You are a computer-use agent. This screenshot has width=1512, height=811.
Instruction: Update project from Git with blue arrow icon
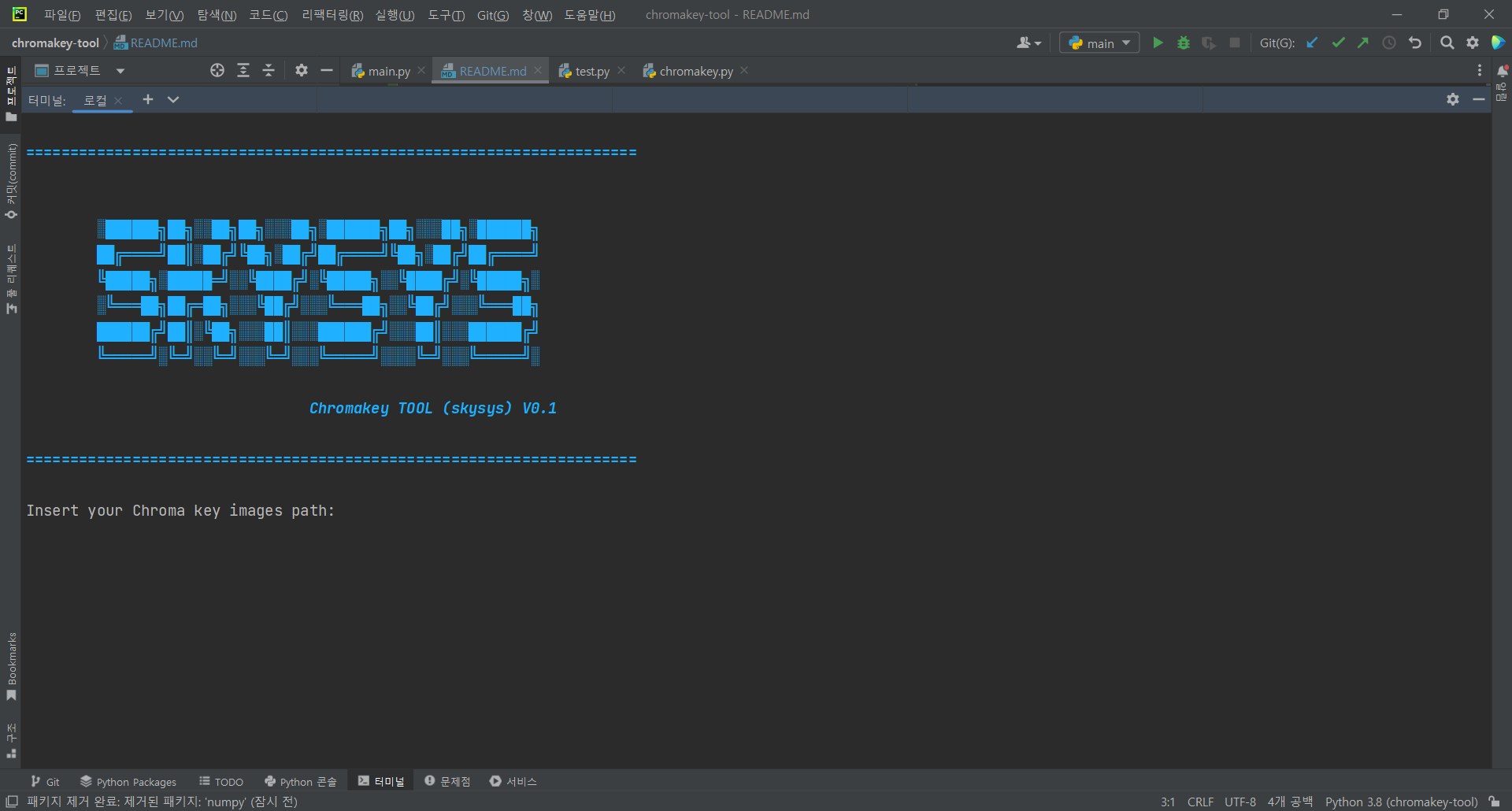click(1311, 43)
